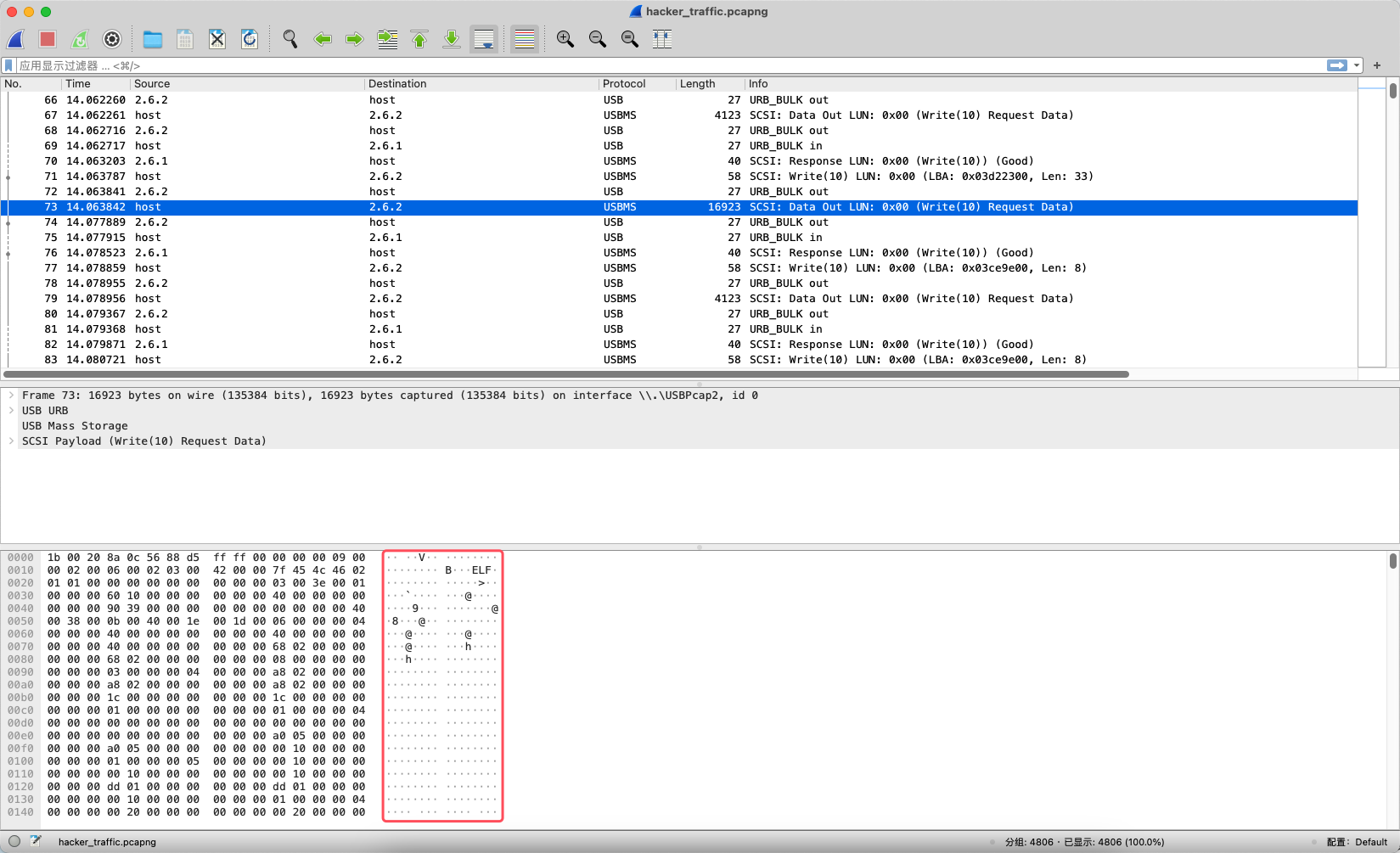Select packet 83 at time 14.080721
This screenshot has height=853, width=1400.
pyautogui.click(x=679, y=360)
